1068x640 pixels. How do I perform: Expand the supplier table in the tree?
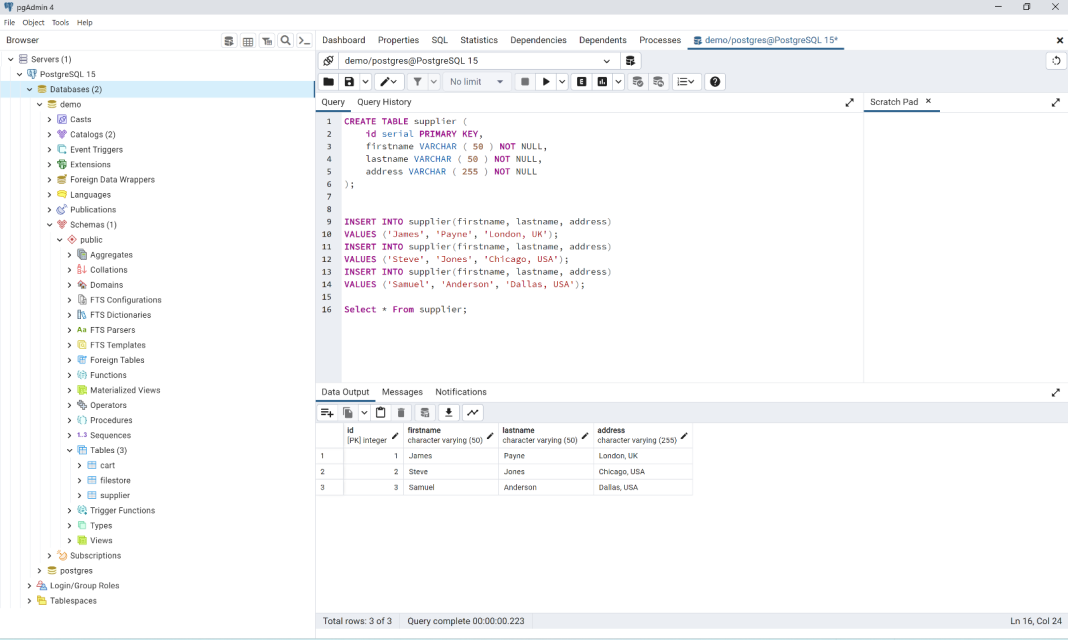point(80,495)
